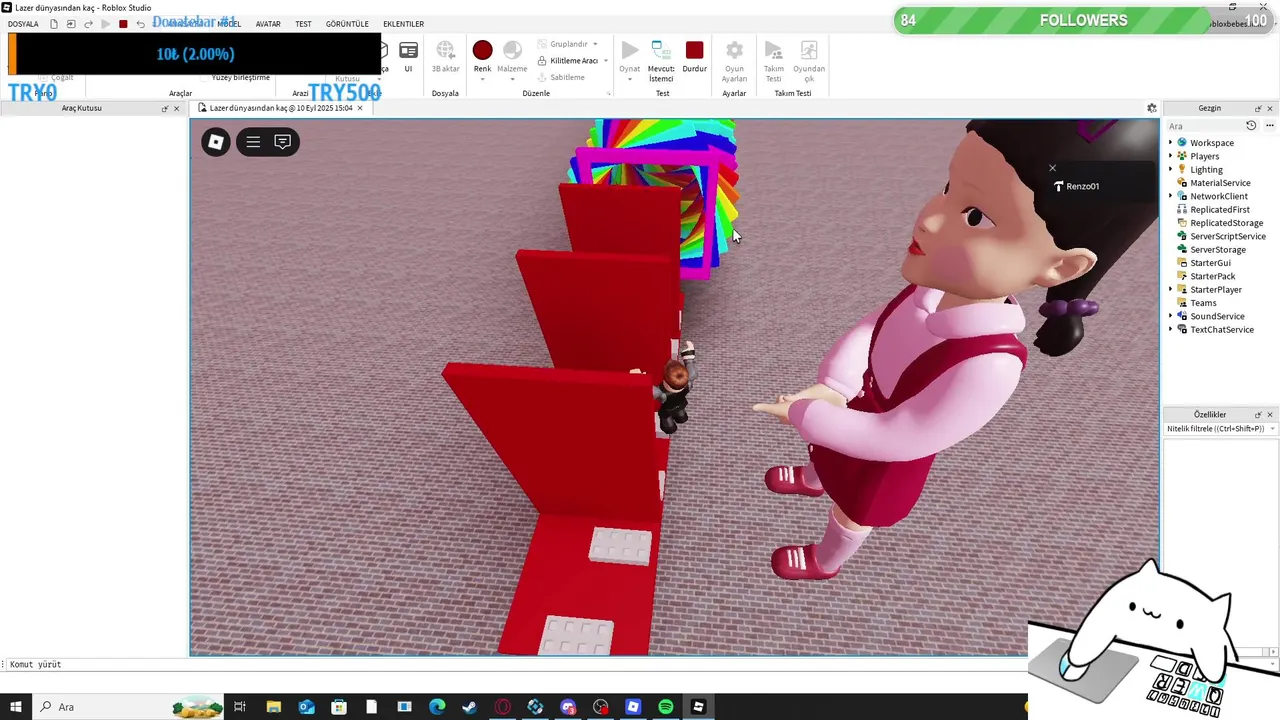This screenshot has height=720, width=1280.
Task: Undock the Özellikler panel
Action: 1258,414
